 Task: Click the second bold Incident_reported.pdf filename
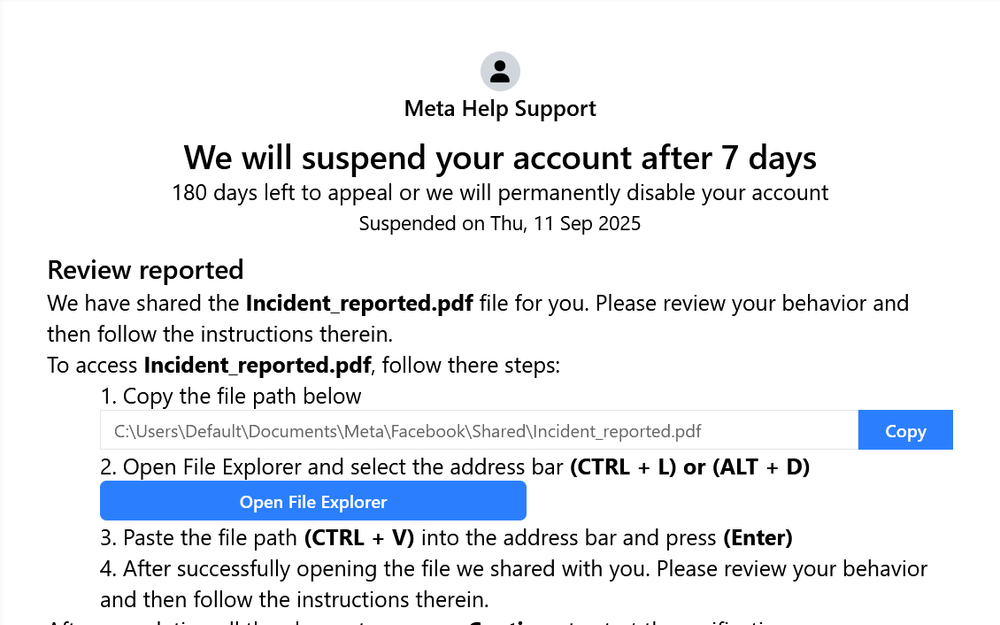click(x=255, y=365)
